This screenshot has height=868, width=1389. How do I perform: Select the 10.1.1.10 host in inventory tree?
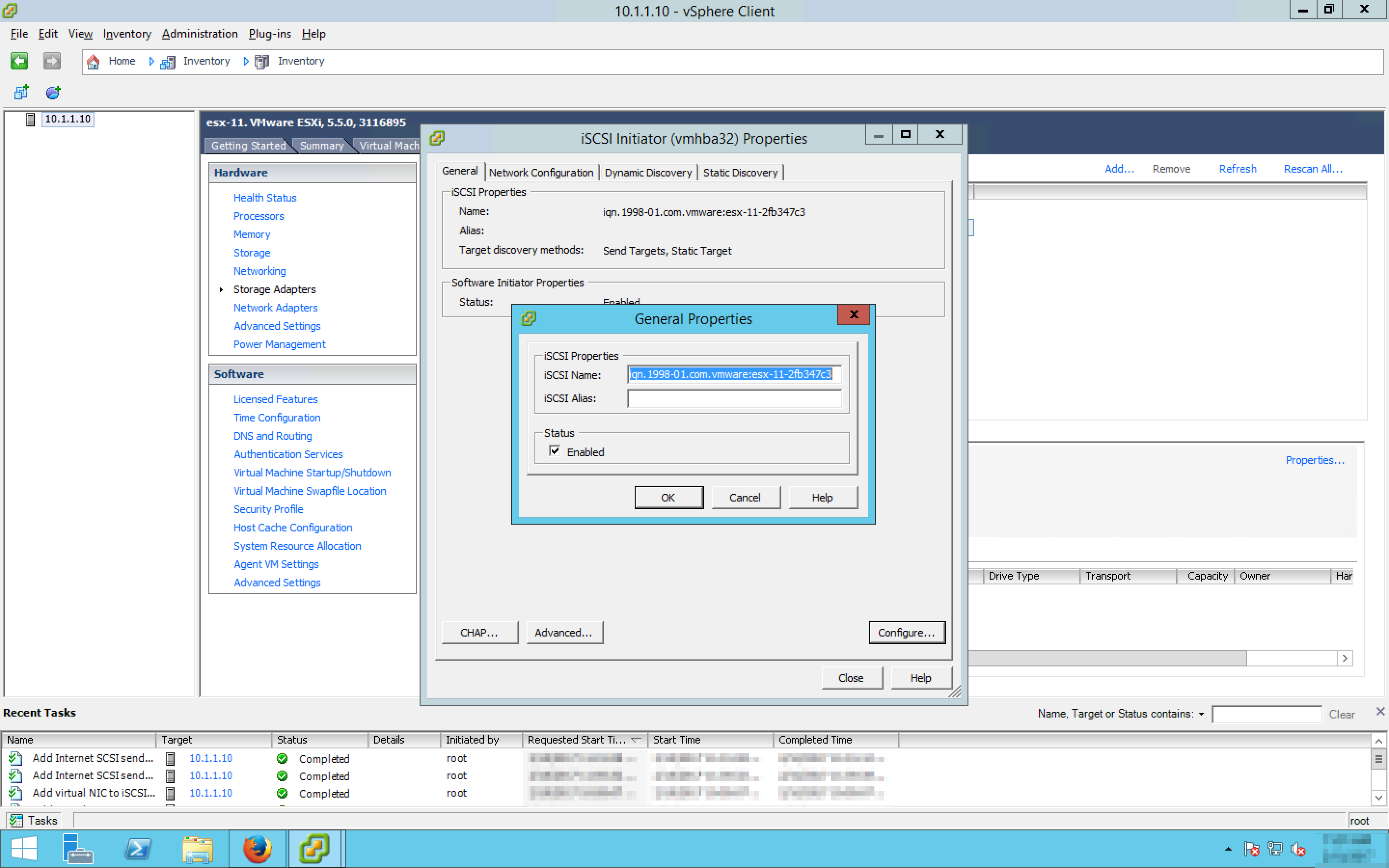point(67,119)
